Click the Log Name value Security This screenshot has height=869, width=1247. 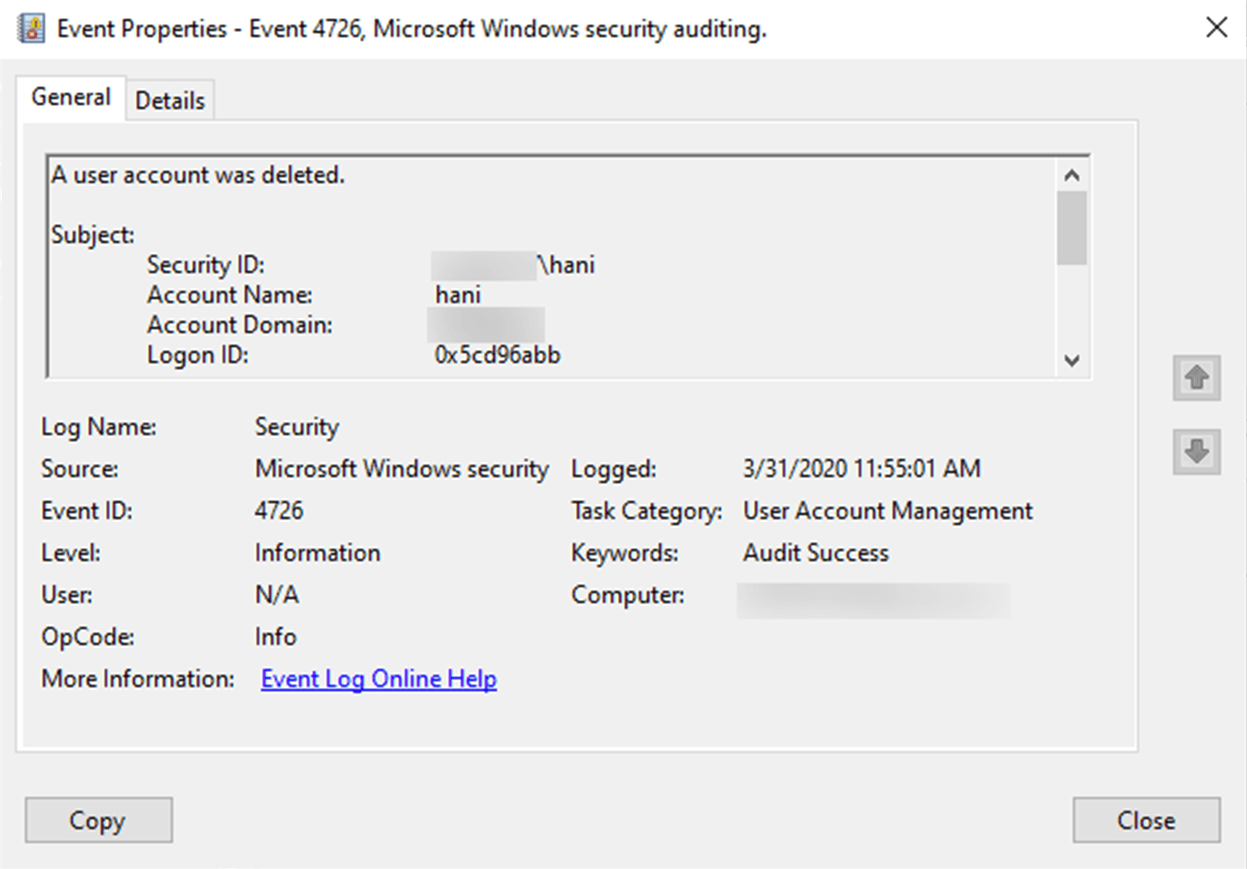(296, 427)
